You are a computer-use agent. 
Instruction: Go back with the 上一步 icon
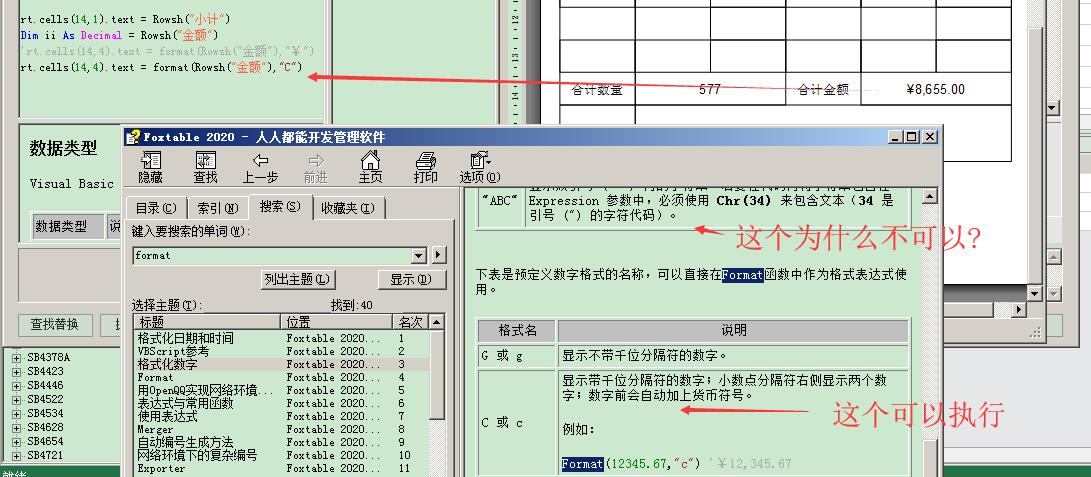260,167
